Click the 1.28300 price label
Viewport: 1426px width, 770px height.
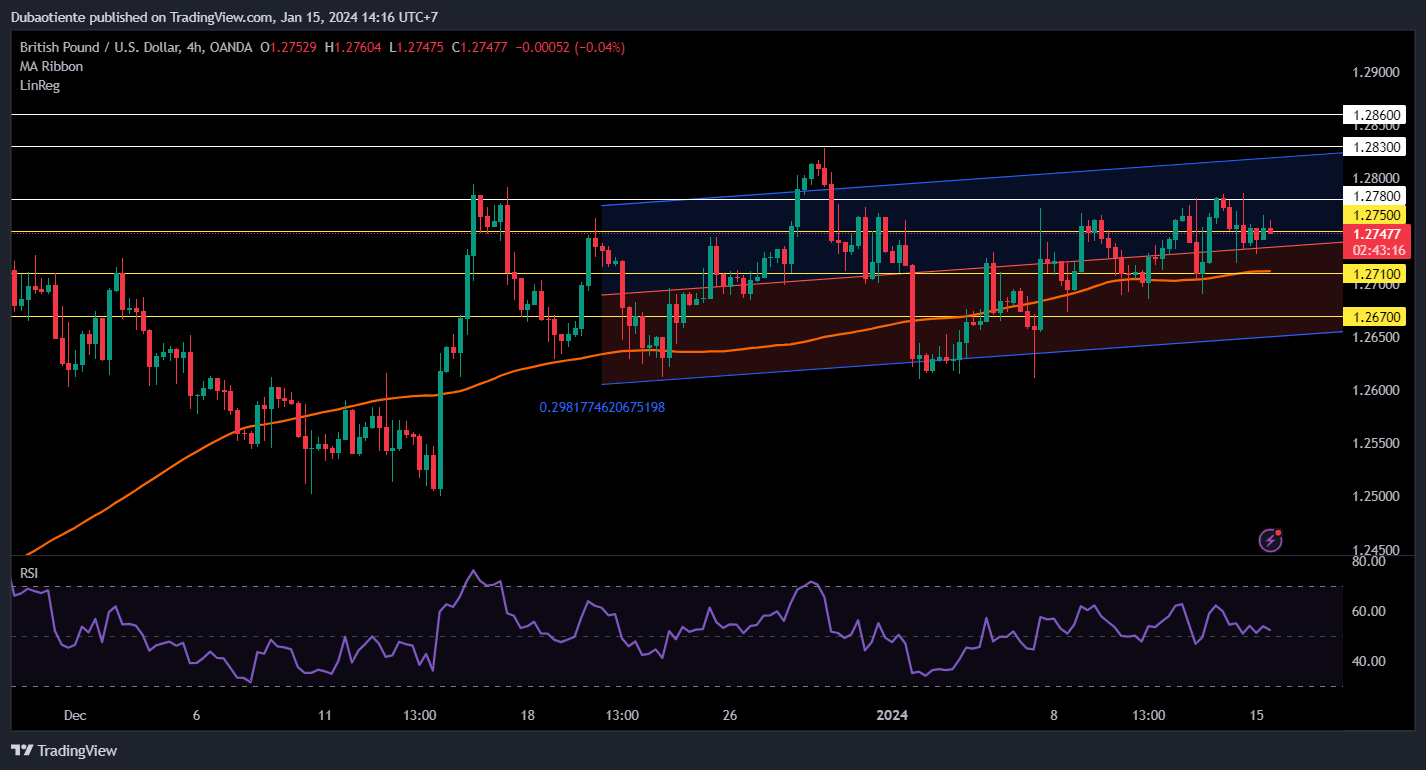(1376, 146)
